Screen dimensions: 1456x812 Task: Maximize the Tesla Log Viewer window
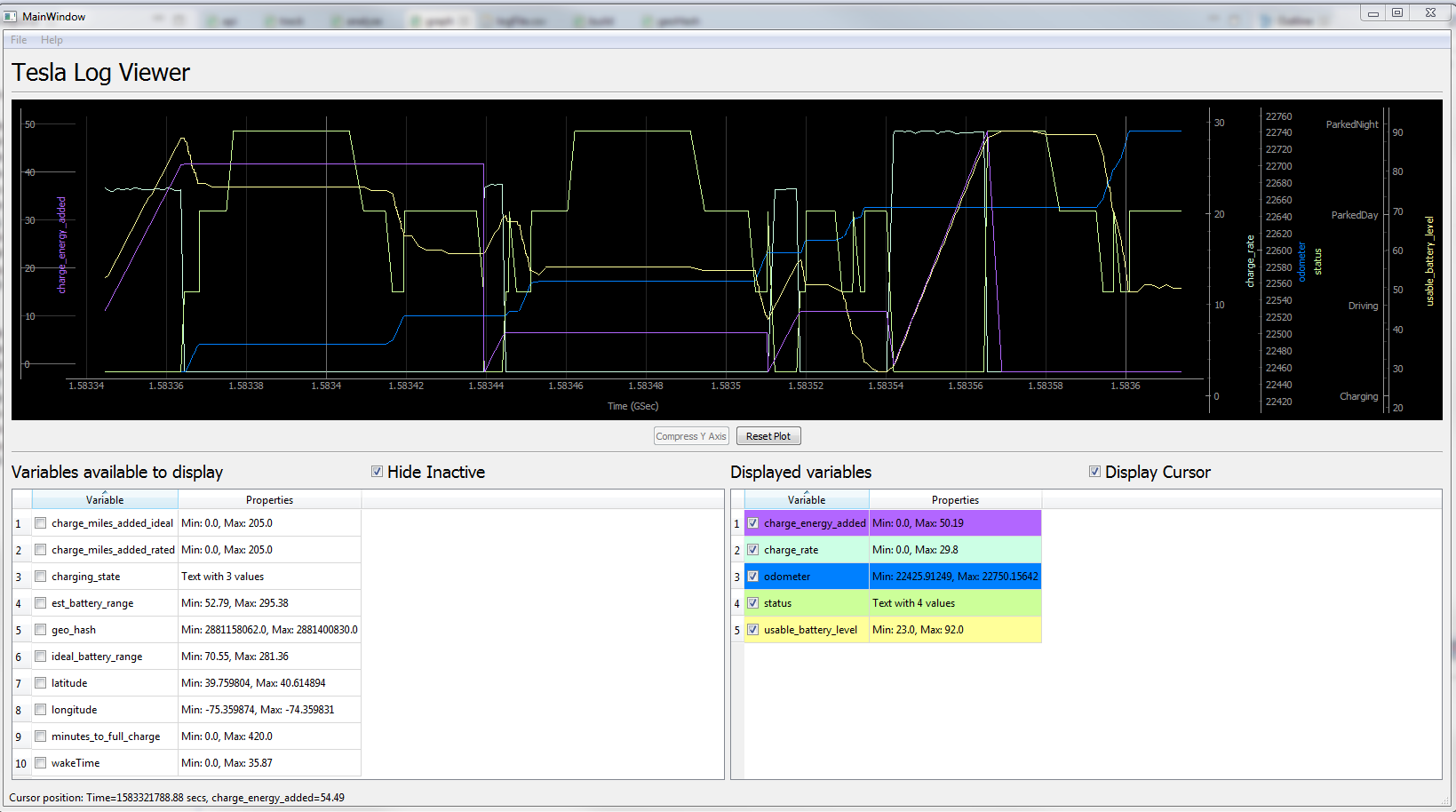point(1397,12)
